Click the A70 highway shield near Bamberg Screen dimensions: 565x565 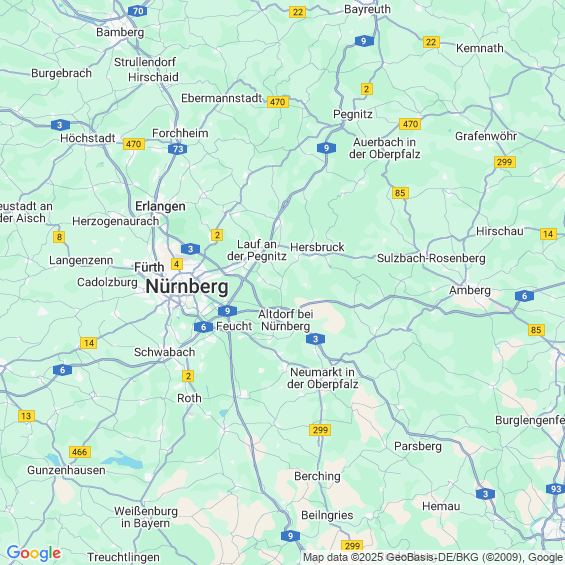pyautogui.click(x=137, y=11)
